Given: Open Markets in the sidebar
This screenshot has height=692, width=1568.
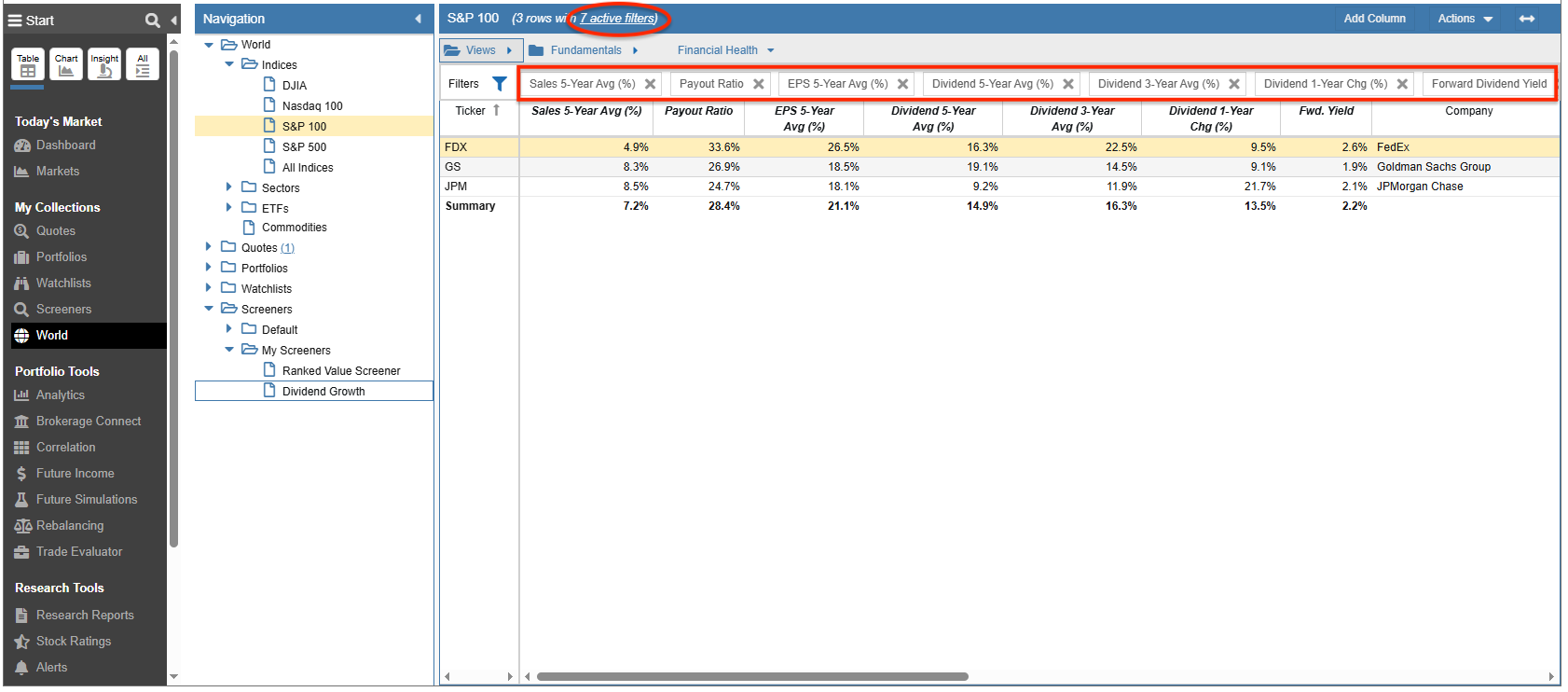Looking at the screenshot, I should tap(58, 172).
